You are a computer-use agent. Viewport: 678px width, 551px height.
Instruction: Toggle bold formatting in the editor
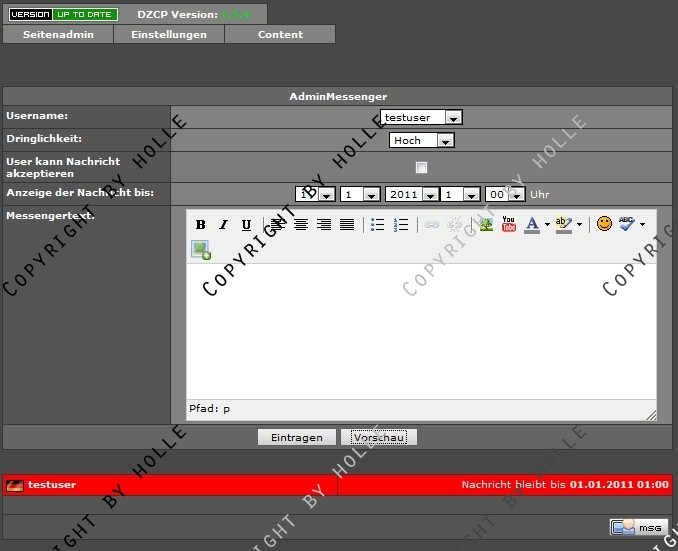[200, 225]
